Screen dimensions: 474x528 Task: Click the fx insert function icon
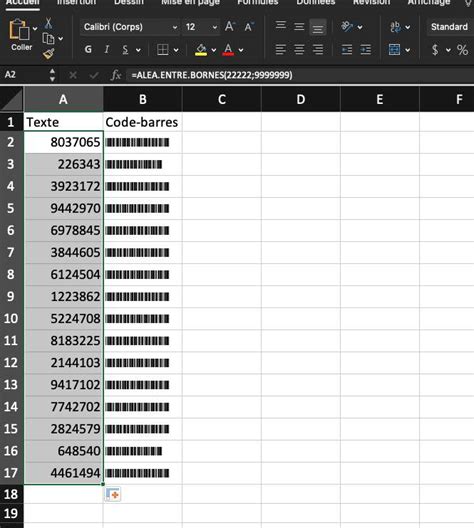coord(115,75)
